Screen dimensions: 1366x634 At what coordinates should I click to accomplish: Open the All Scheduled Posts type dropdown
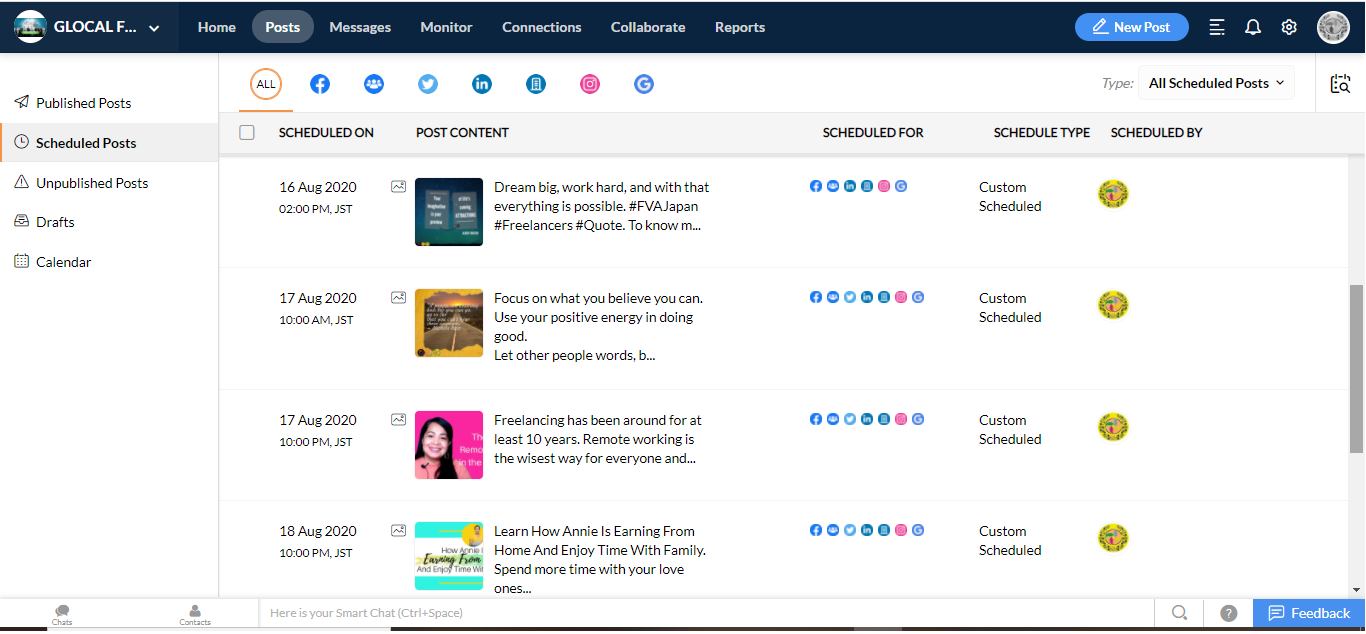[x=1216, y=84]
